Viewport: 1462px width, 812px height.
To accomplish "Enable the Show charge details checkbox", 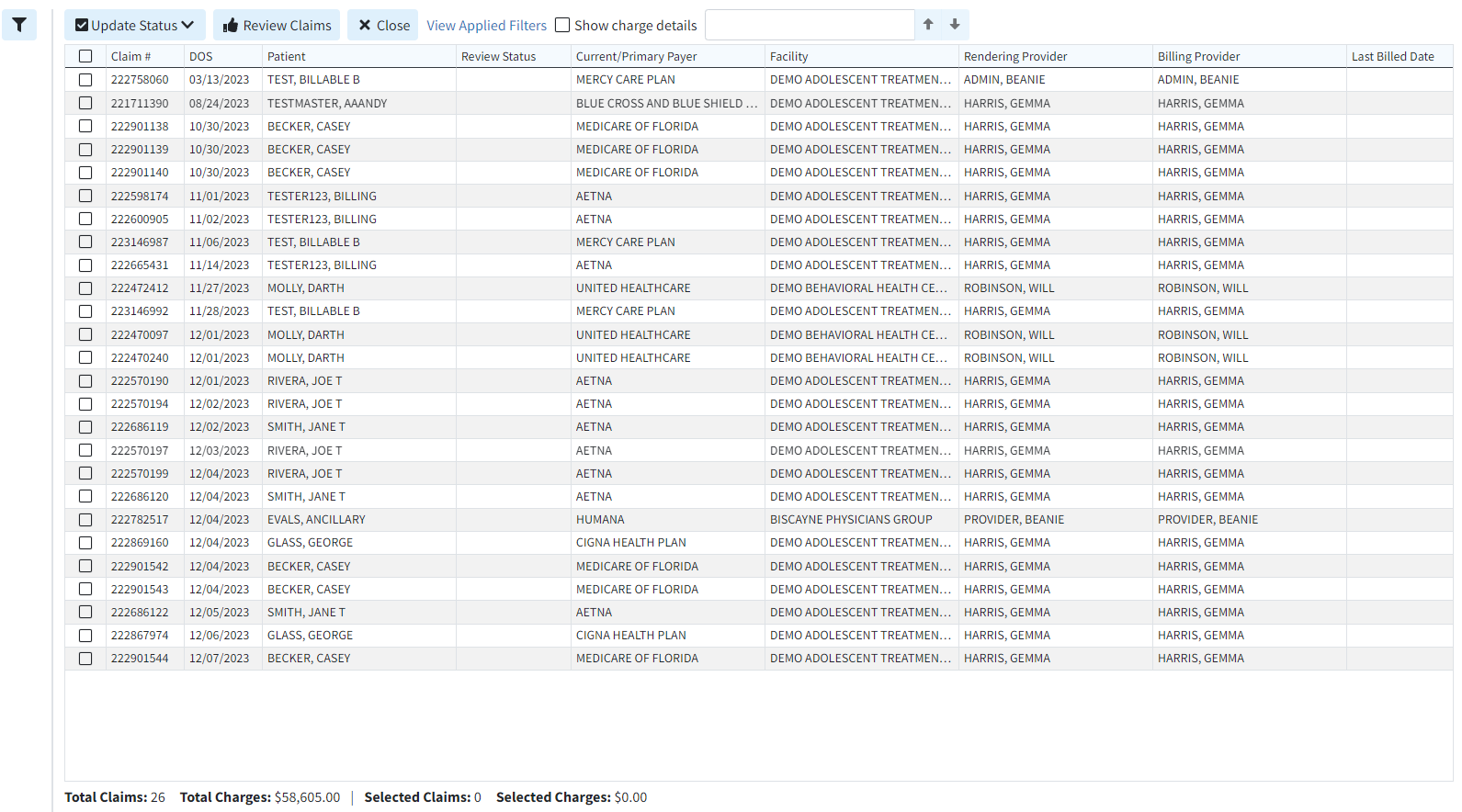I will (x=562, y=26).
